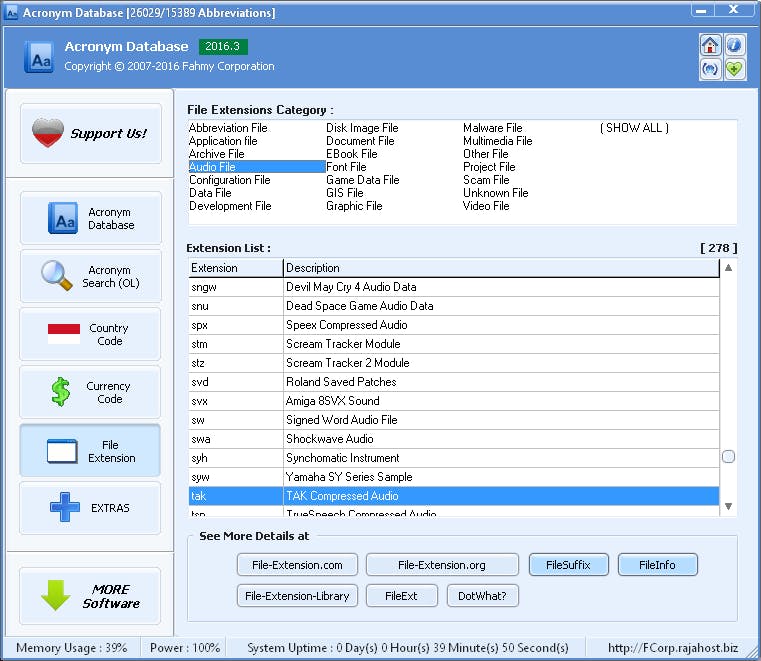Select Malware File category
The width and height of the screenshot is (761, 661).
point(493,128)
